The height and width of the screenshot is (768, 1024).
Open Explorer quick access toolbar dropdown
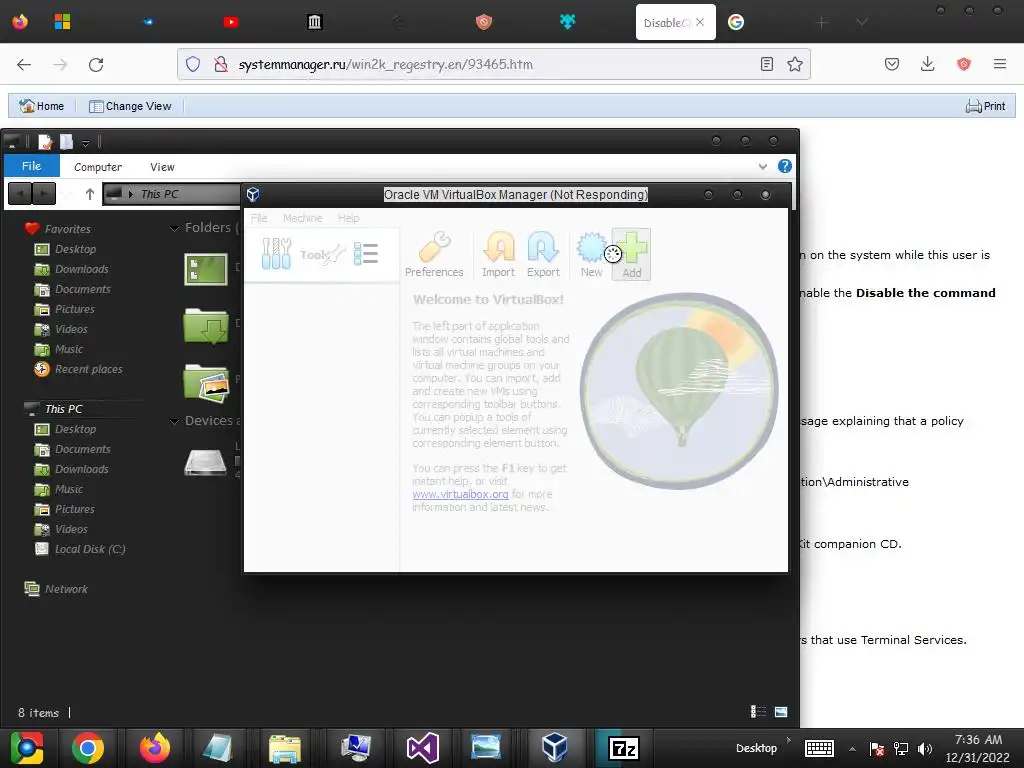86,142
